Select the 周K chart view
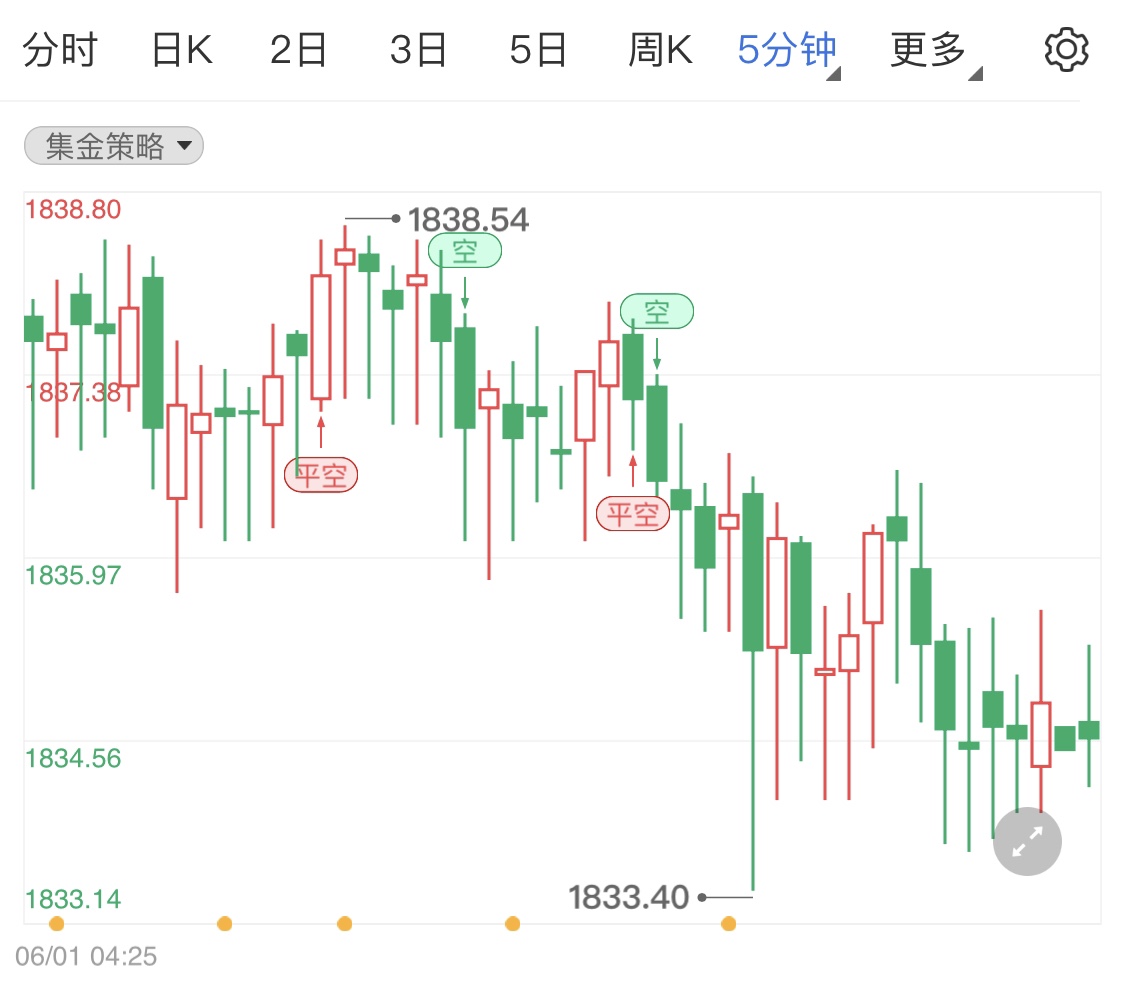Viewport: 1125px width, 988px height. [x=661, y=47]
